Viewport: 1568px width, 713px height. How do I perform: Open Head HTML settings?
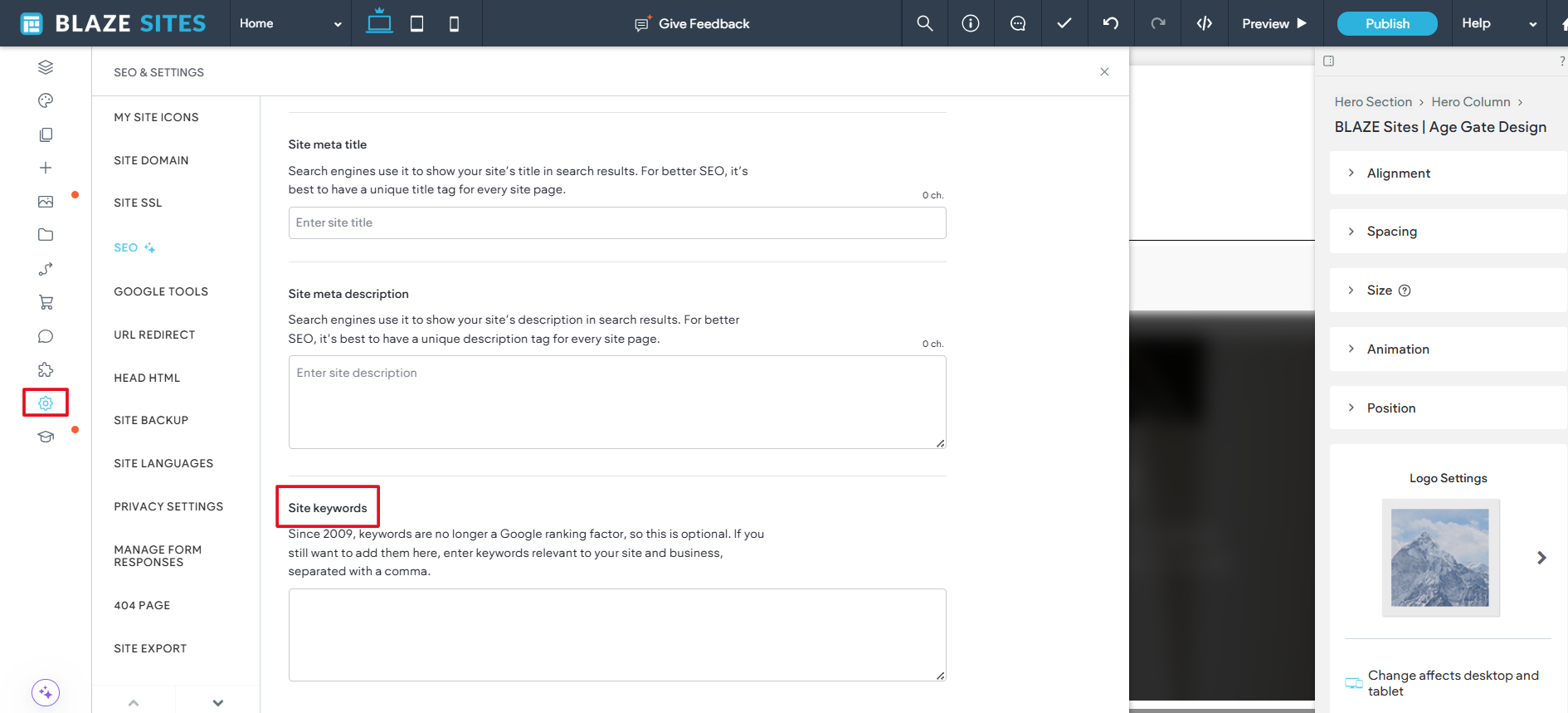point(147,378)
